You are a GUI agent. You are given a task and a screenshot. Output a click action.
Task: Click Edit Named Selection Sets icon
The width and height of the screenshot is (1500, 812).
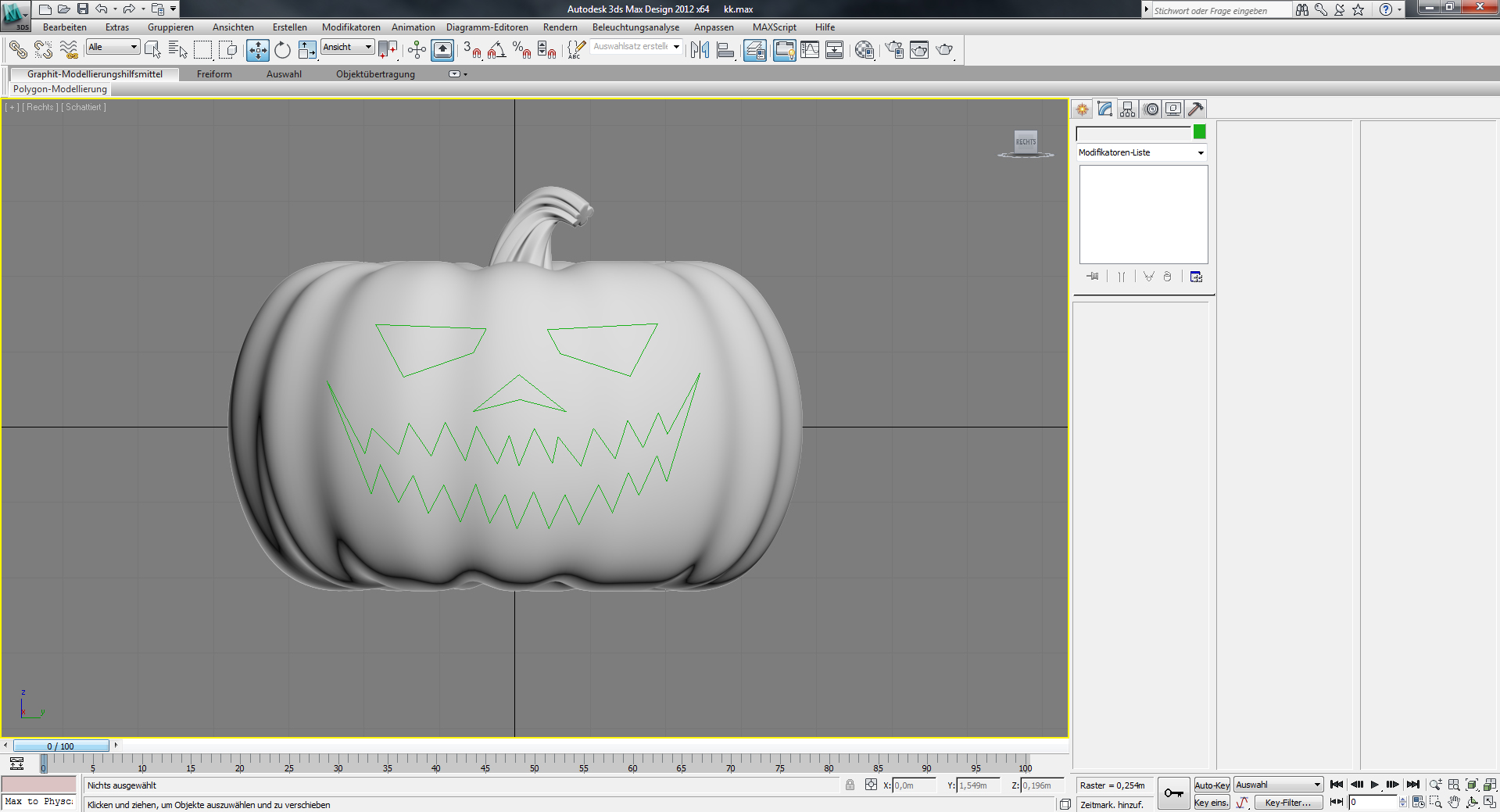coord(576,50)
